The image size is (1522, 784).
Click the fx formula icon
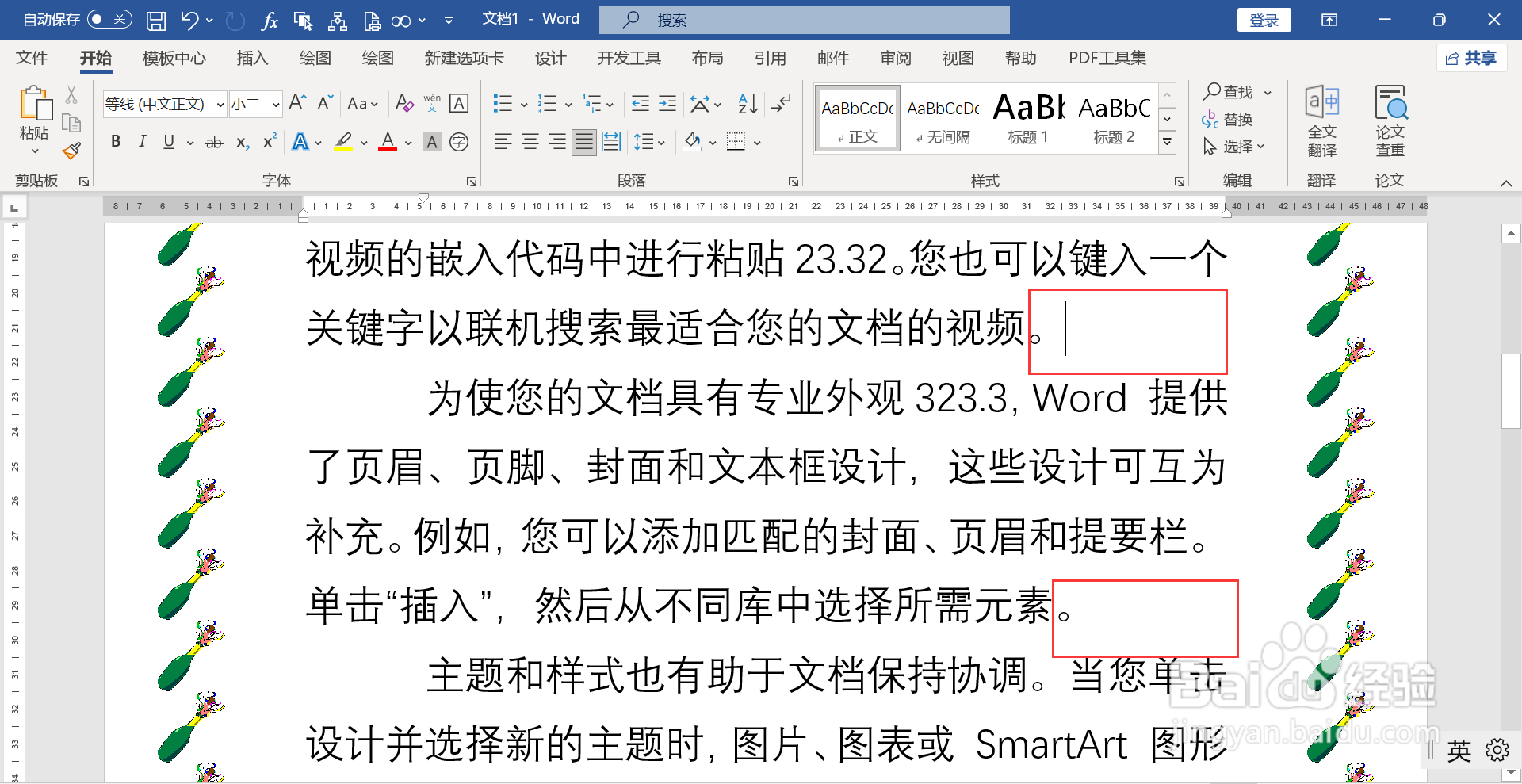[x=270, y=21]
